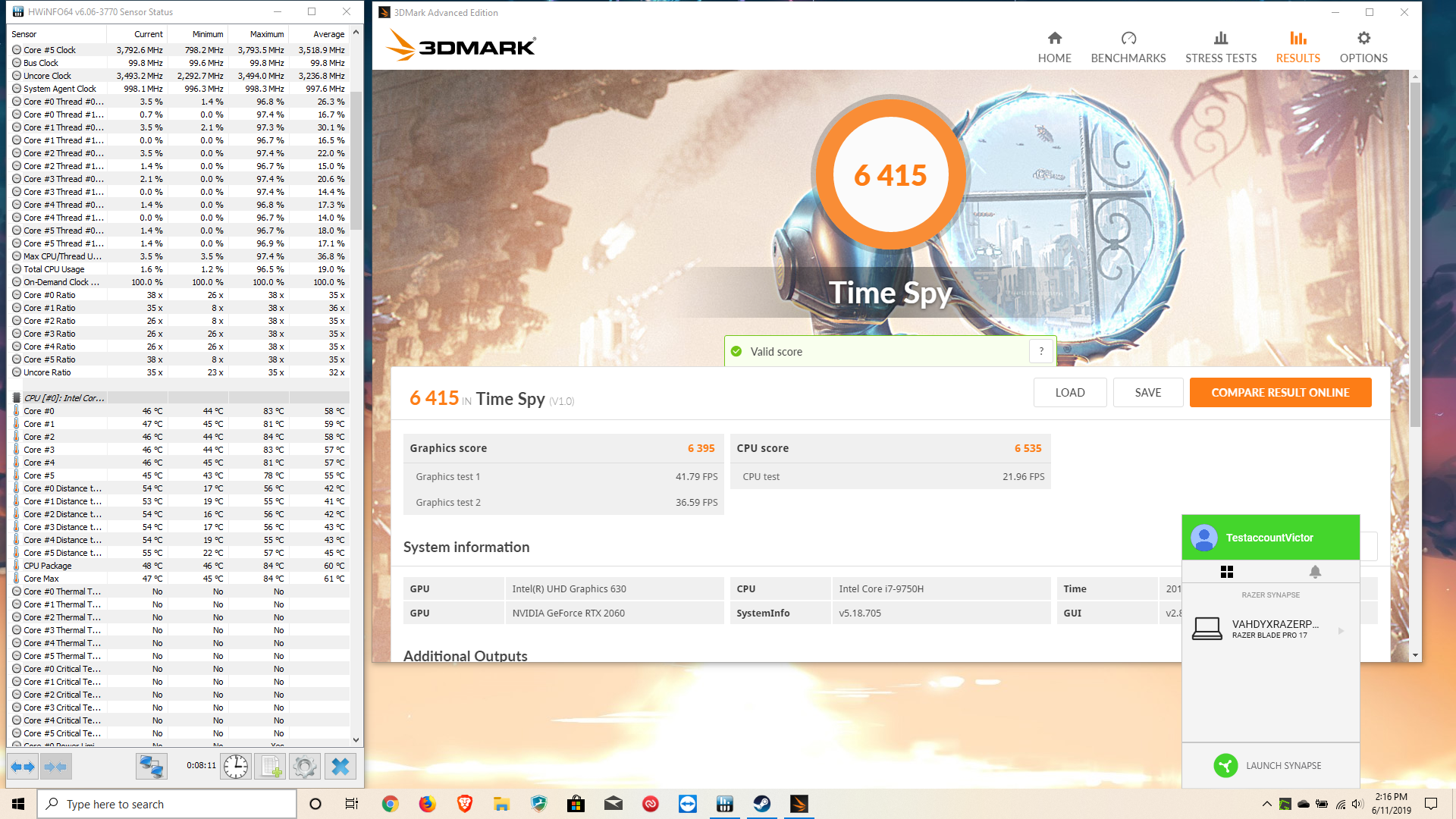Open Wi-Fi network tray icon
The width and height of the screenshot is (1456, 819).
pyautogui.click(x=1340, y=804)
